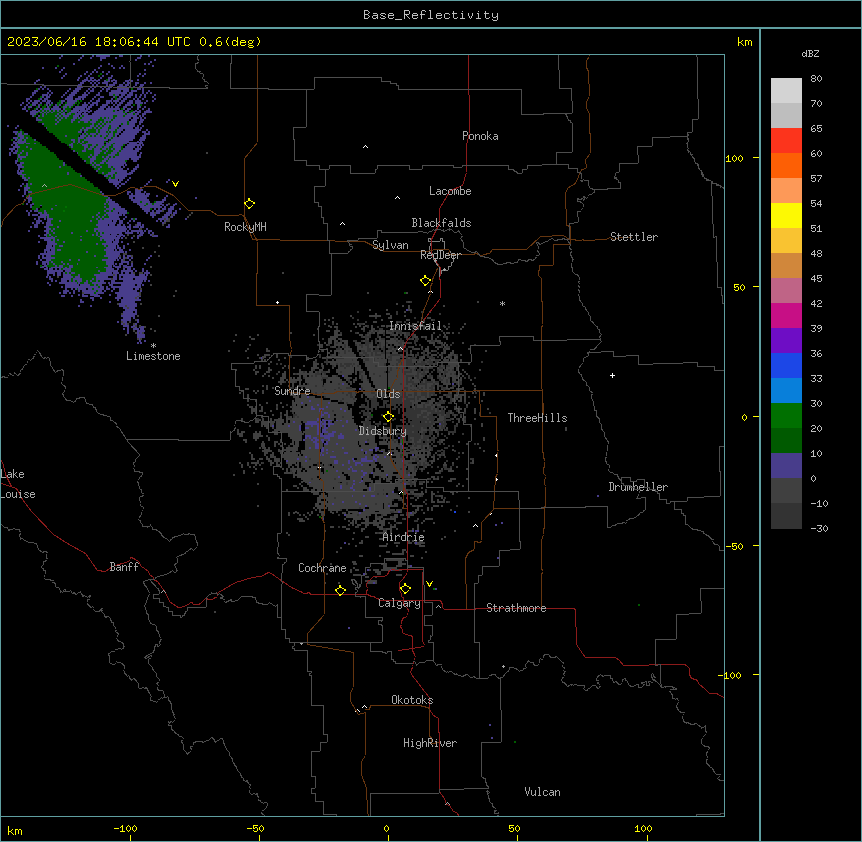
Task: Click the Sylvan label
Action: 390,245
